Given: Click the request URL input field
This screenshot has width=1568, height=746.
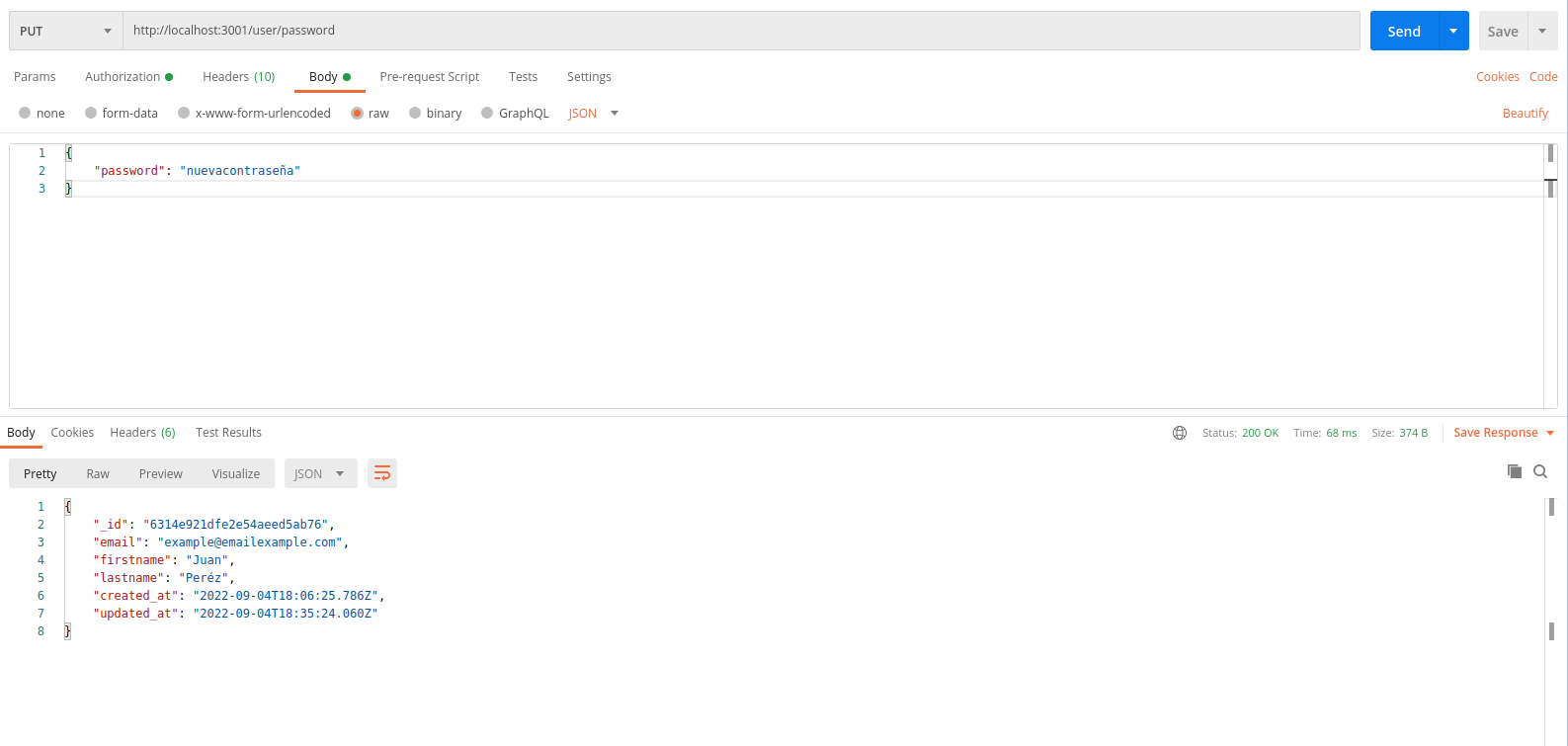Looking at the screenshot, I should pos(741,31).
